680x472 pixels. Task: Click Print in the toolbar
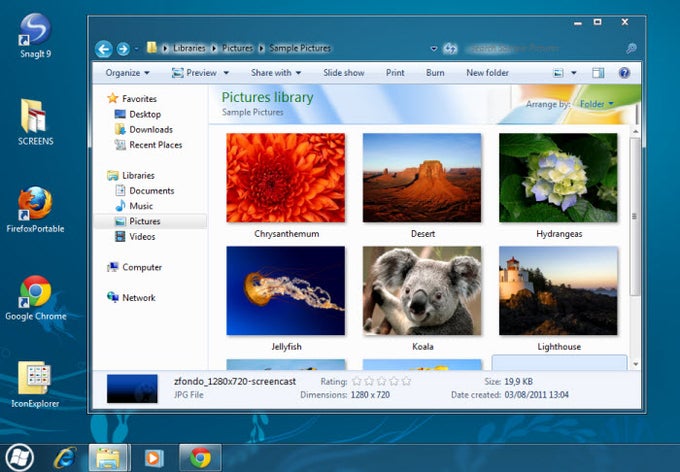pos(395,73)
